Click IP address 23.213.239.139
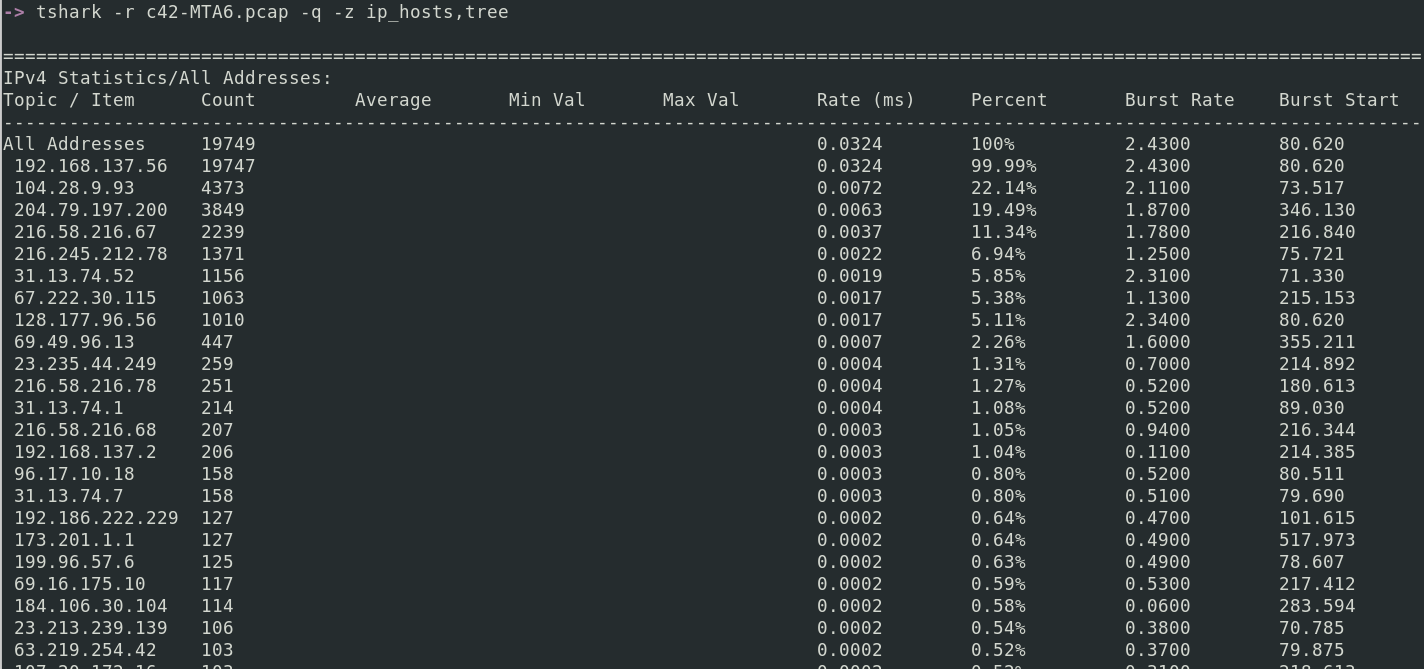Screen dimensions: 1424x669 point(91,628)
